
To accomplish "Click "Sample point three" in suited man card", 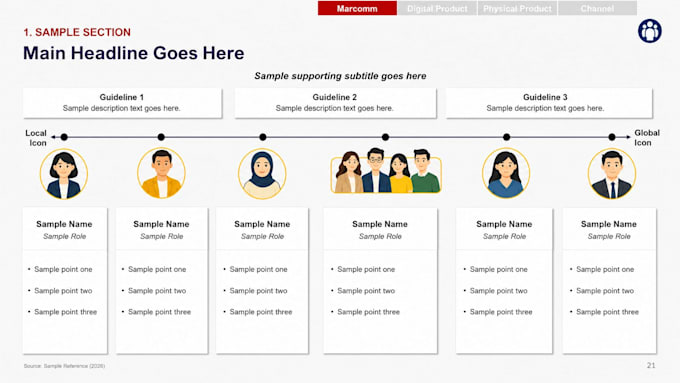I will coord(607,312).
